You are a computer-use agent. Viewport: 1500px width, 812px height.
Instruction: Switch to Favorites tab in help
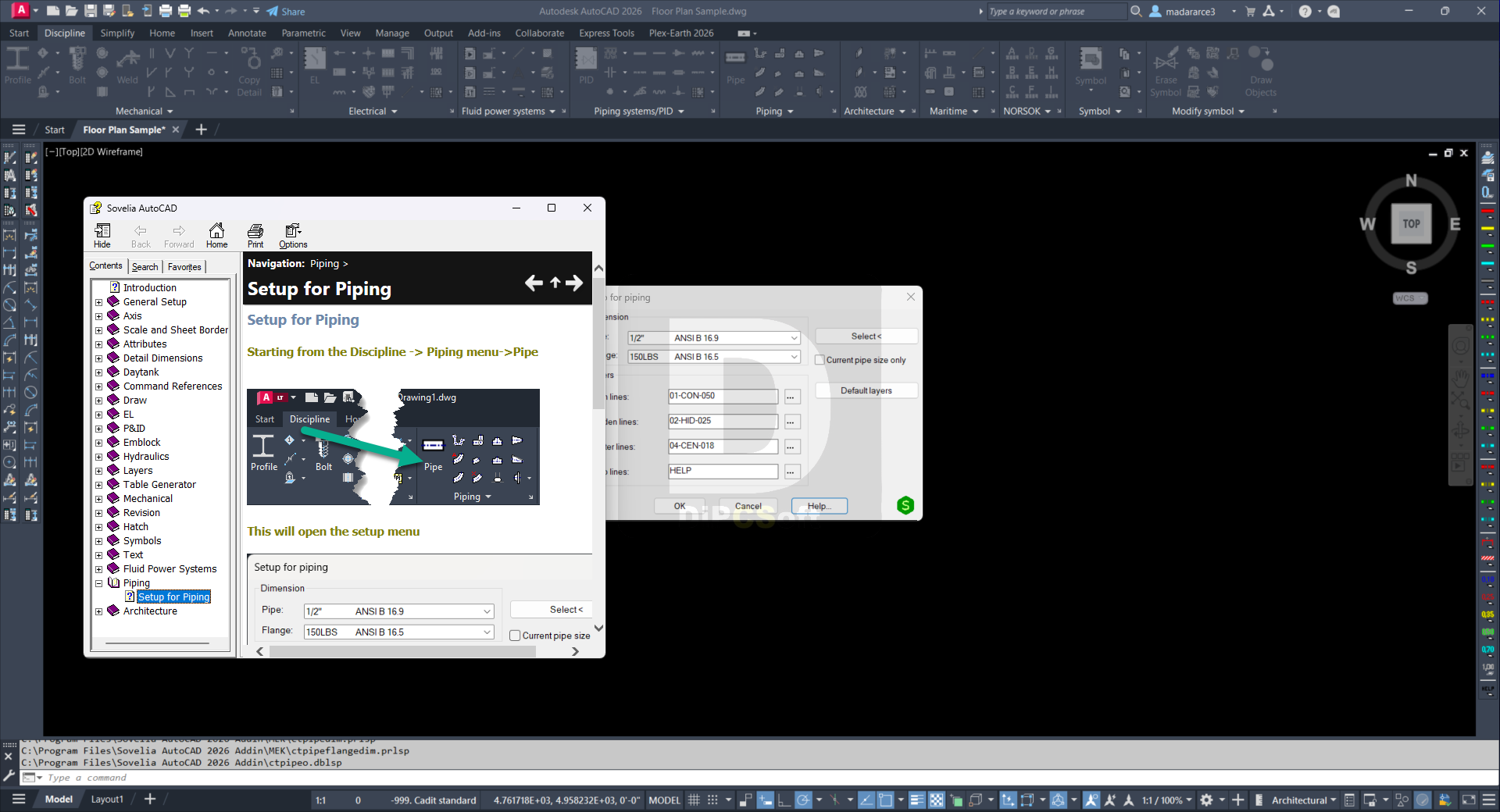tap(184, 266)
